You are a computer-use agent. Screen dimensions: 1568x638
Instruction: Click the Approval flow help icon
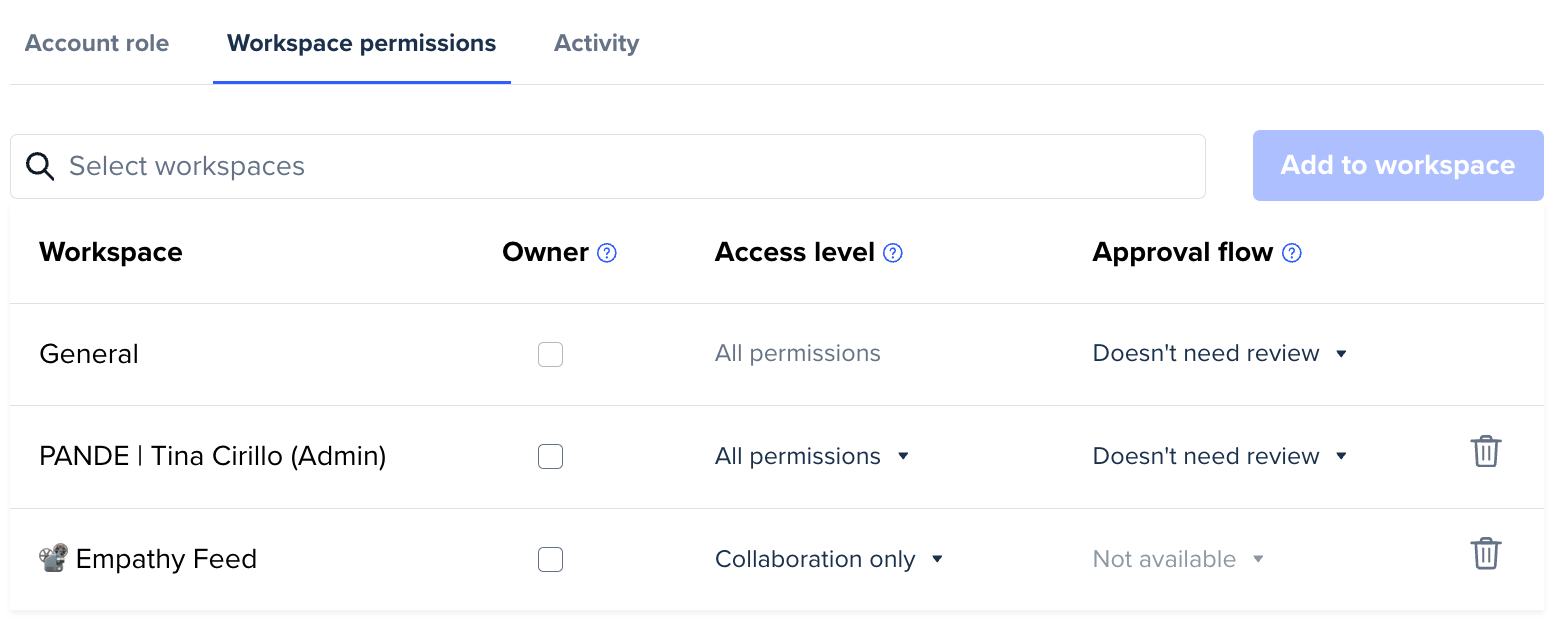point(1292,253)
